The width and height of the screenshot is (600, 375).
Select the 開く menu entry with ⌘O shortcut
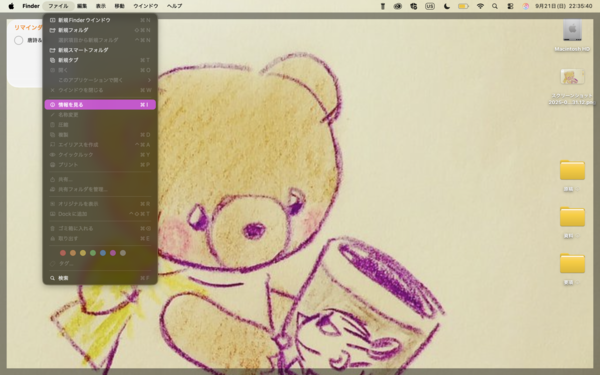100,70
